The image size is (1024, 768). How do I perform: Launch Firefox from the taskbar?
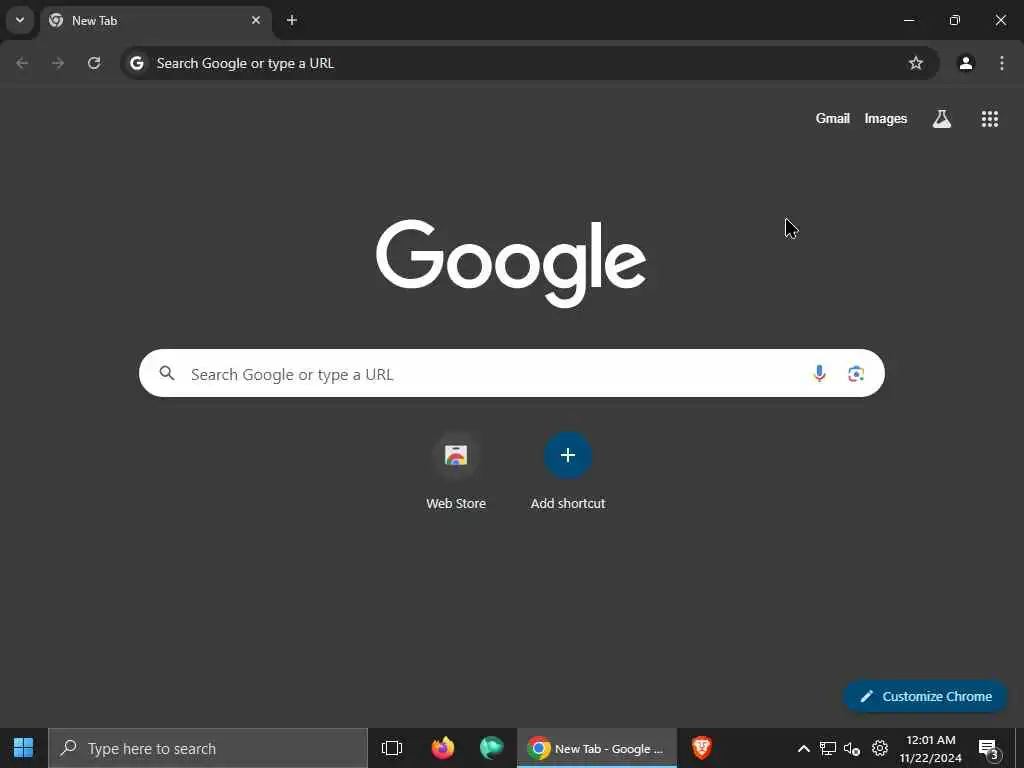pos(443,748)
